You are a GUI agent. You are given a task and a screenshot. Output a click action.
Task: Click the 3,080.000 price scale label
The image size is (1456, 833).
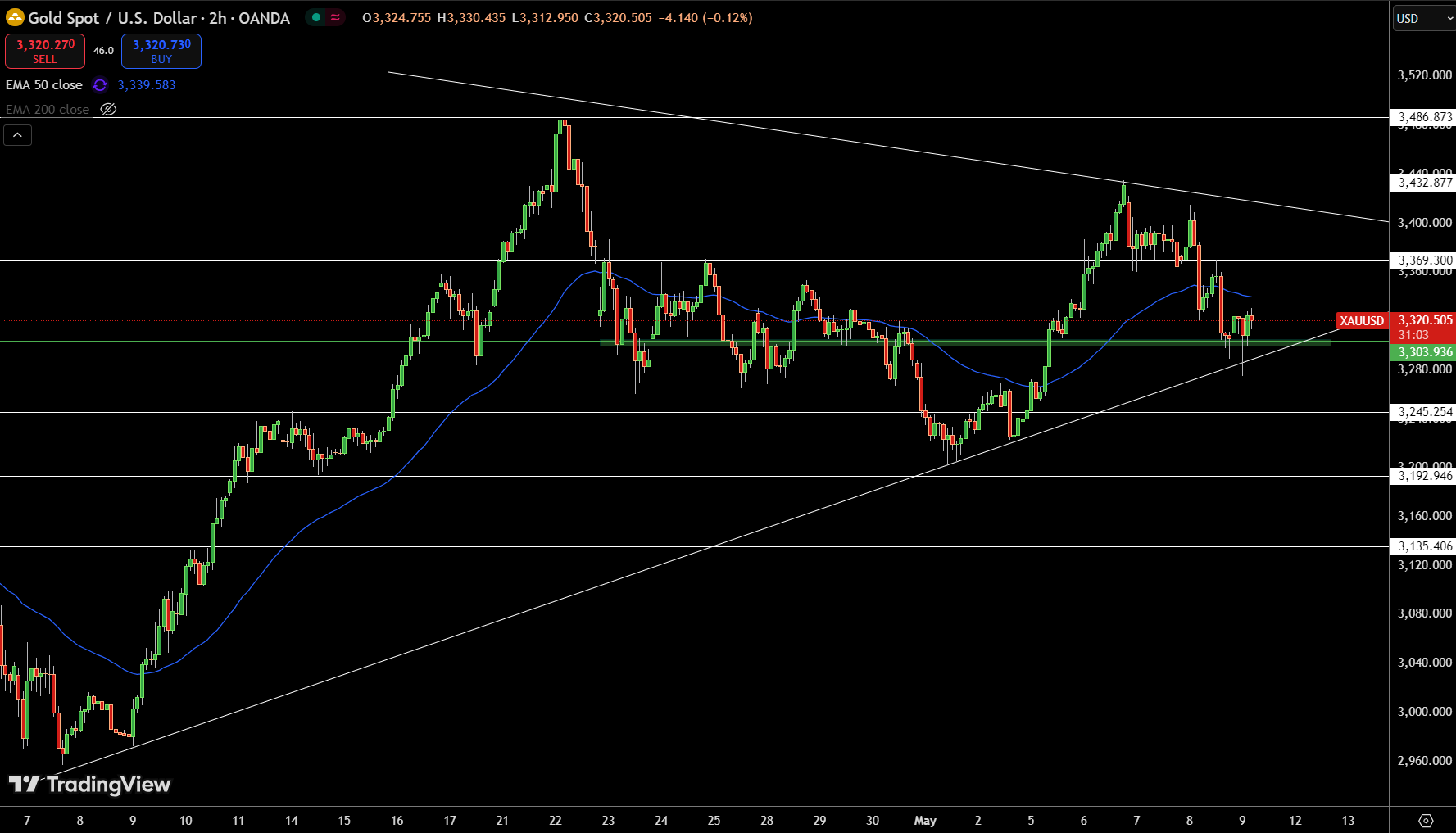tap(1424, 613)
